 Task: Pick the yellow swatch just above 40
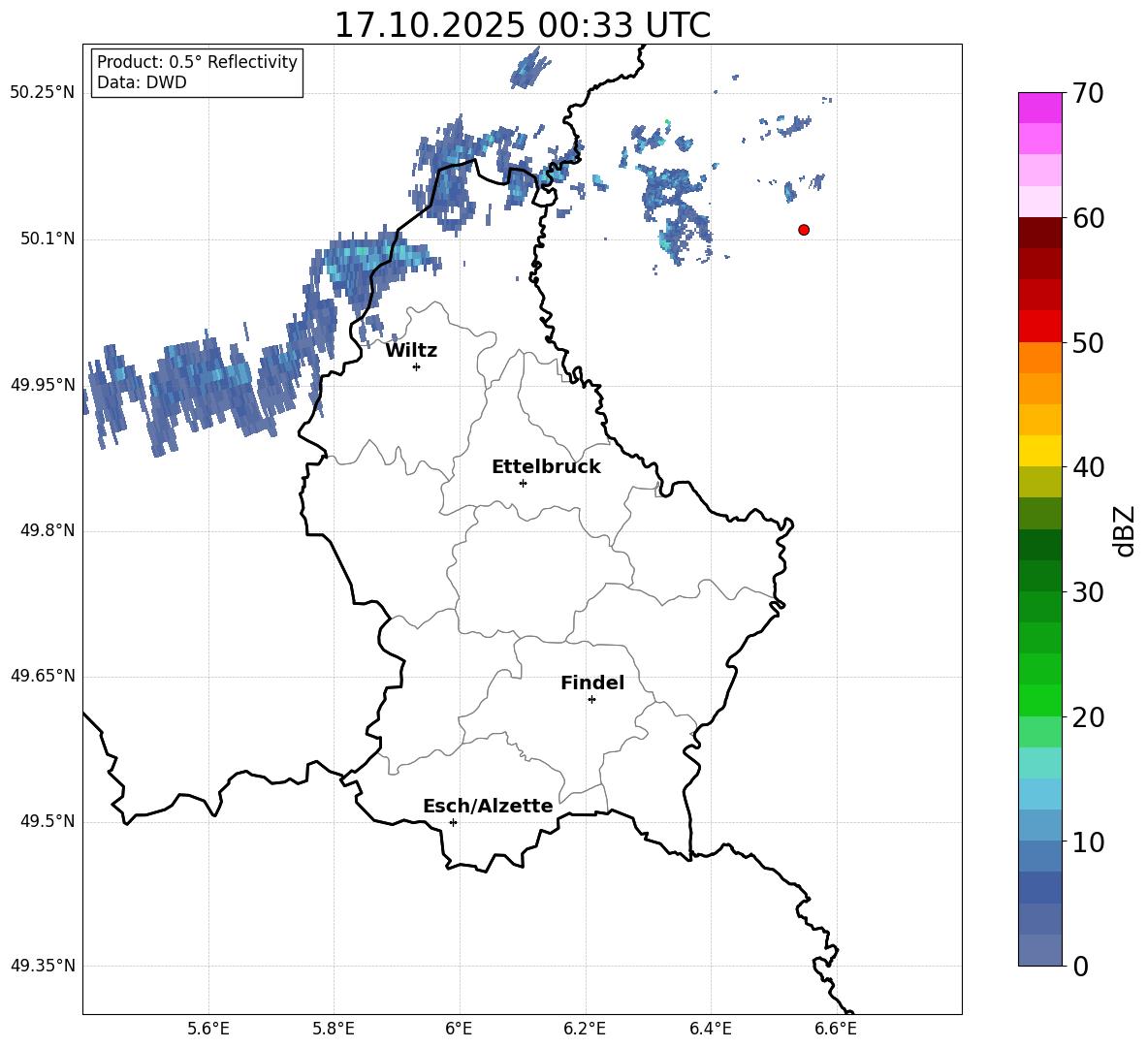(1040, 451)
